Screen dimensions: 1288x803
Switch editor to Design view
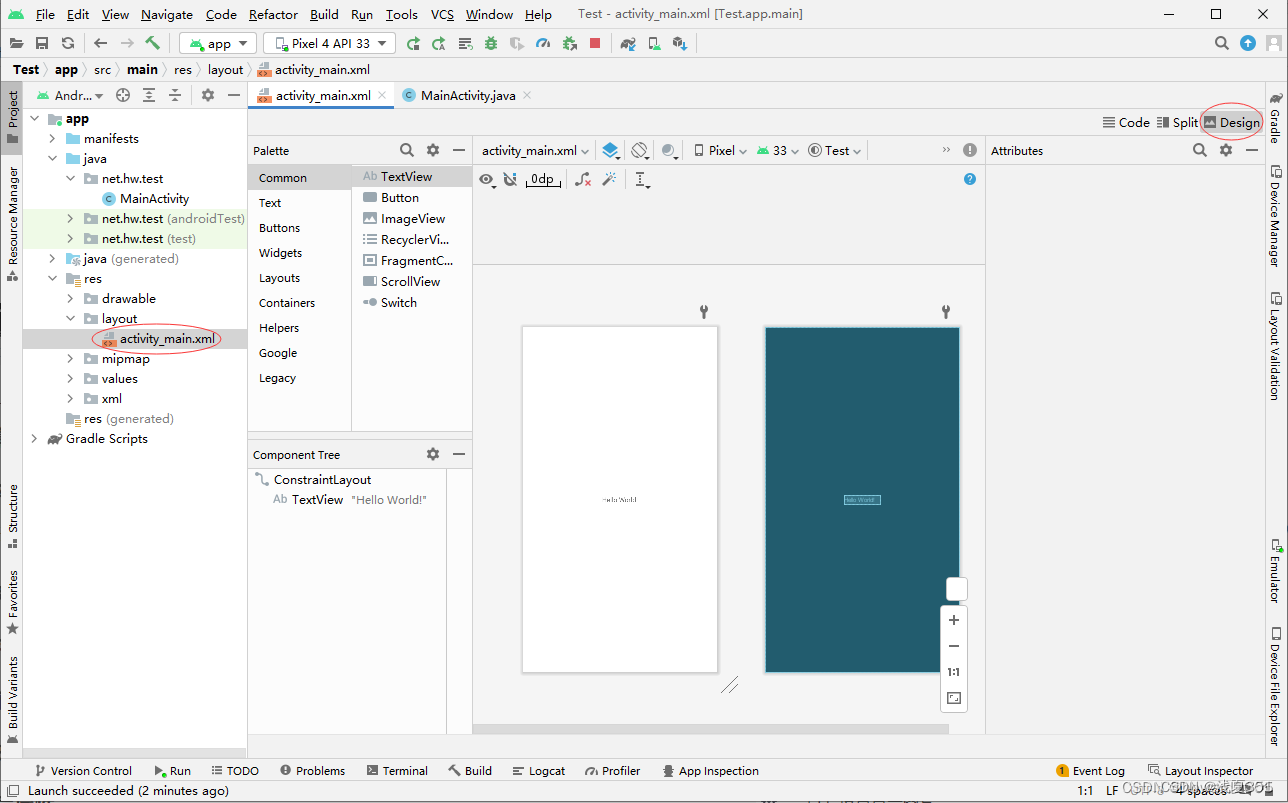(1231, 122)
